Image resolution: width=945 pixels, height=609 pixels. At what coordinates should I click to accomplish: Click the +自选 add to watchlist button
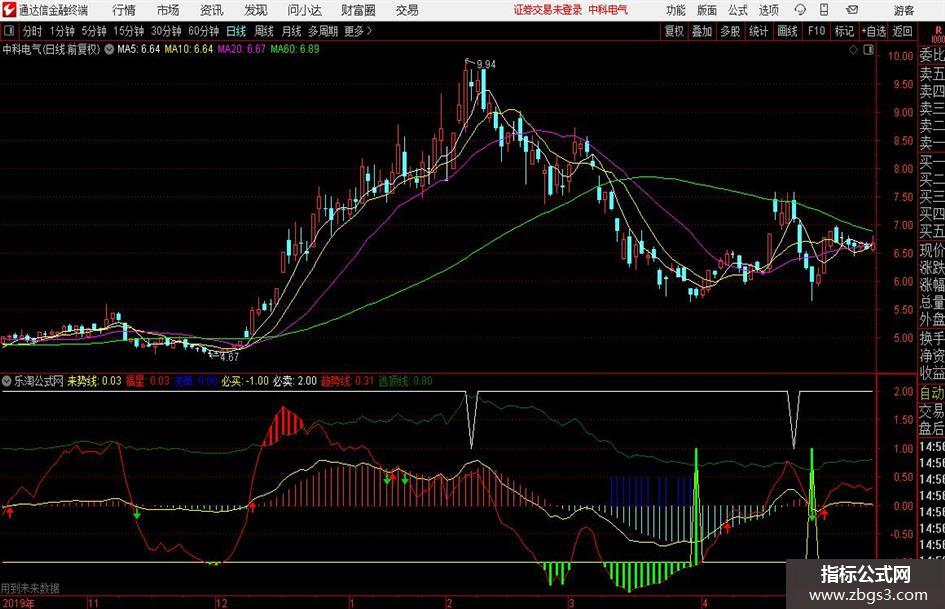pyautogui.click(x=874, y=31)
